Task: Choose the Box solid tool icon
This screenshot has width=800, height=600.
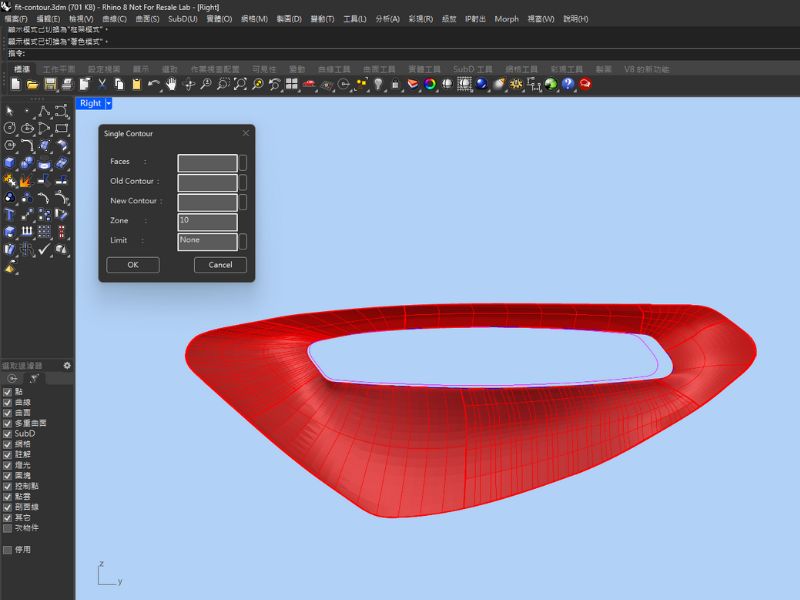Action: (10, 163)
